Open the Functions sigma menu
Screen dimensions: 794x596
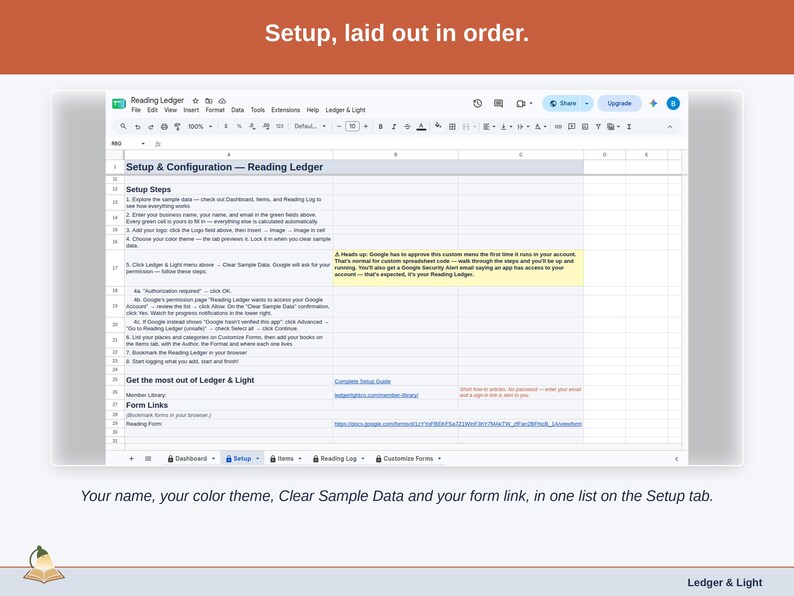pos(629,127)
